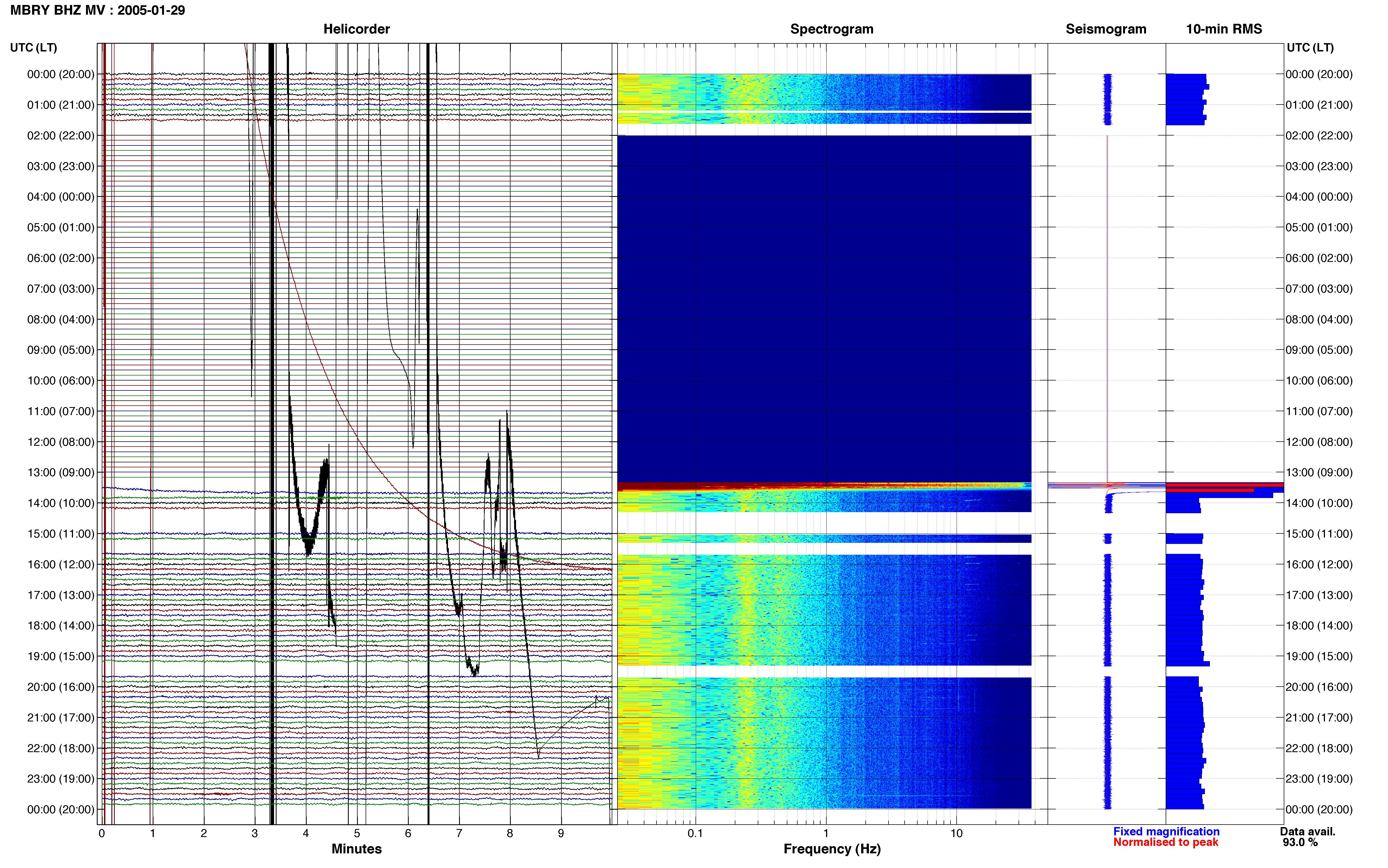1388x868 pixels.
Task: Click '06:00 (02:00)' on the left time axis
Action: tap(61, 258)
